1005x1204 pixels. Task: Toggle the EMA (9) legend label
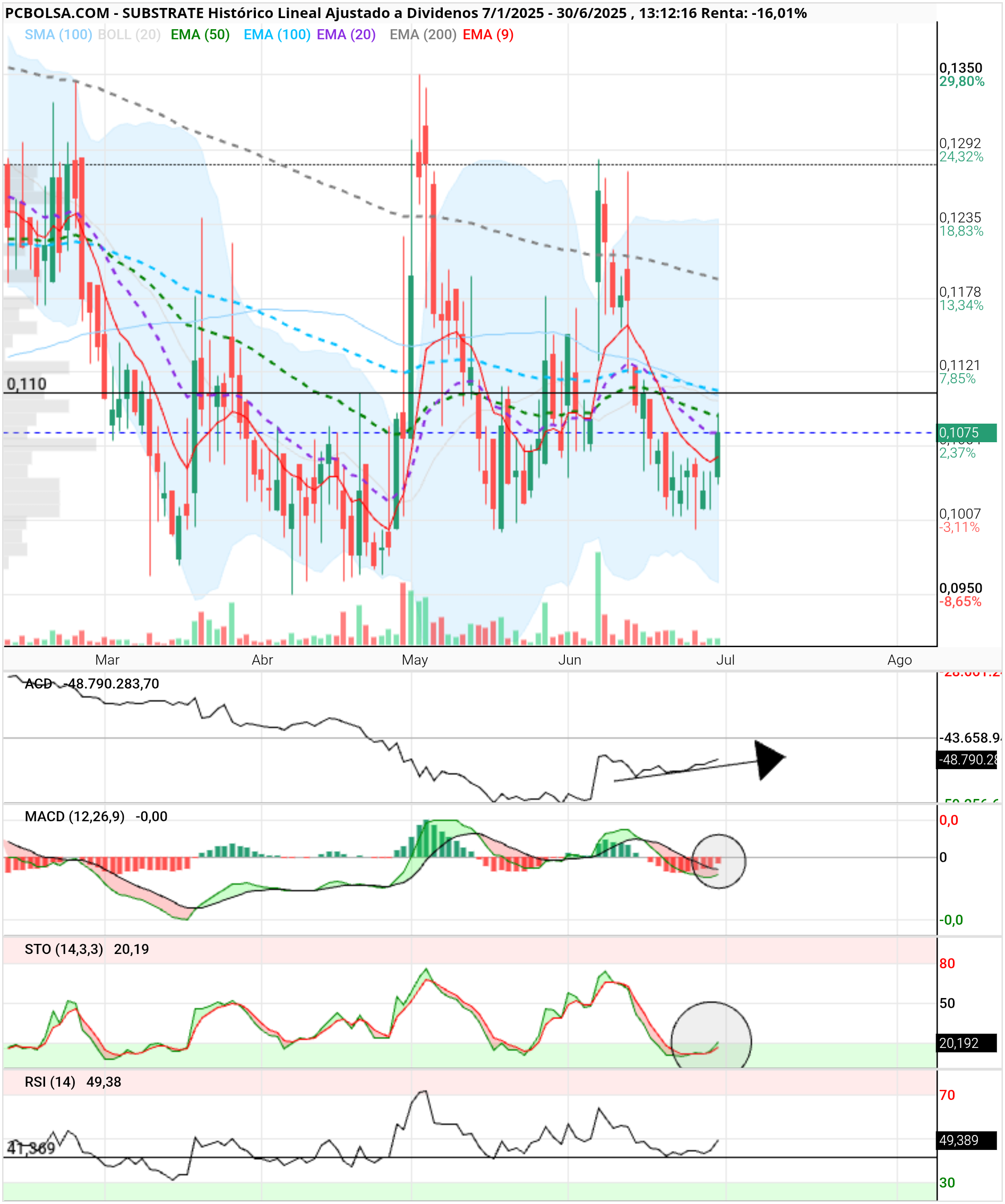click(488, 35)
